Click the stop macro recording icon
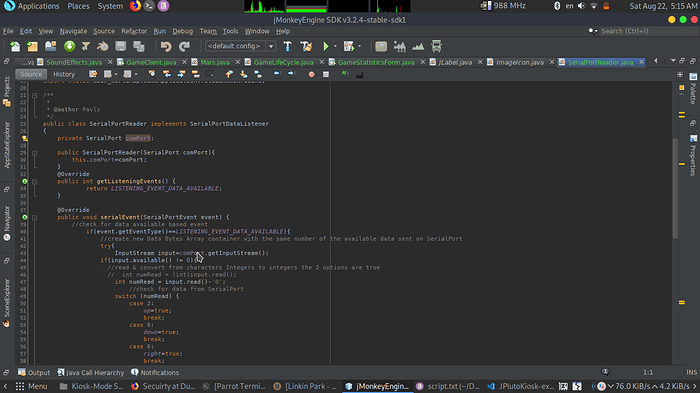This screenshot has height=393, width=700. (326, 74)
